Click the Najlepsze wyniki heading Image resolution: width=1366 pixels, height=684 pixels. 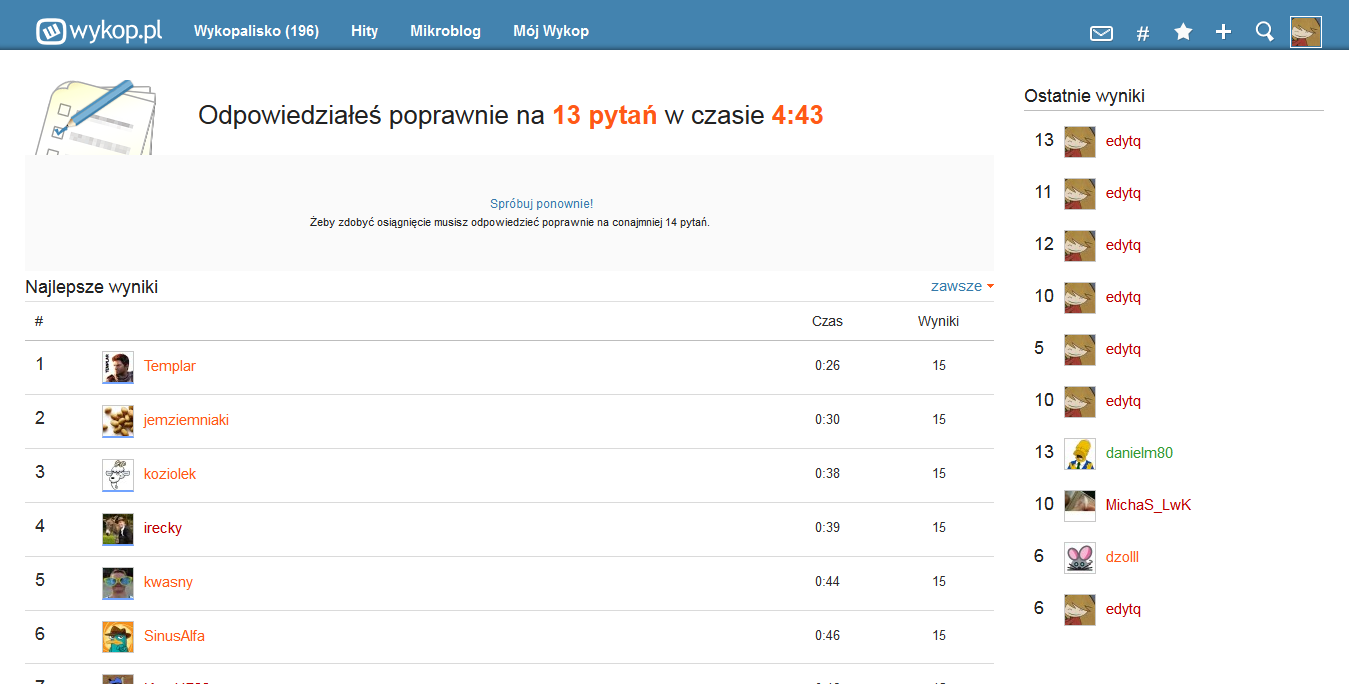[x=91, y=287]
